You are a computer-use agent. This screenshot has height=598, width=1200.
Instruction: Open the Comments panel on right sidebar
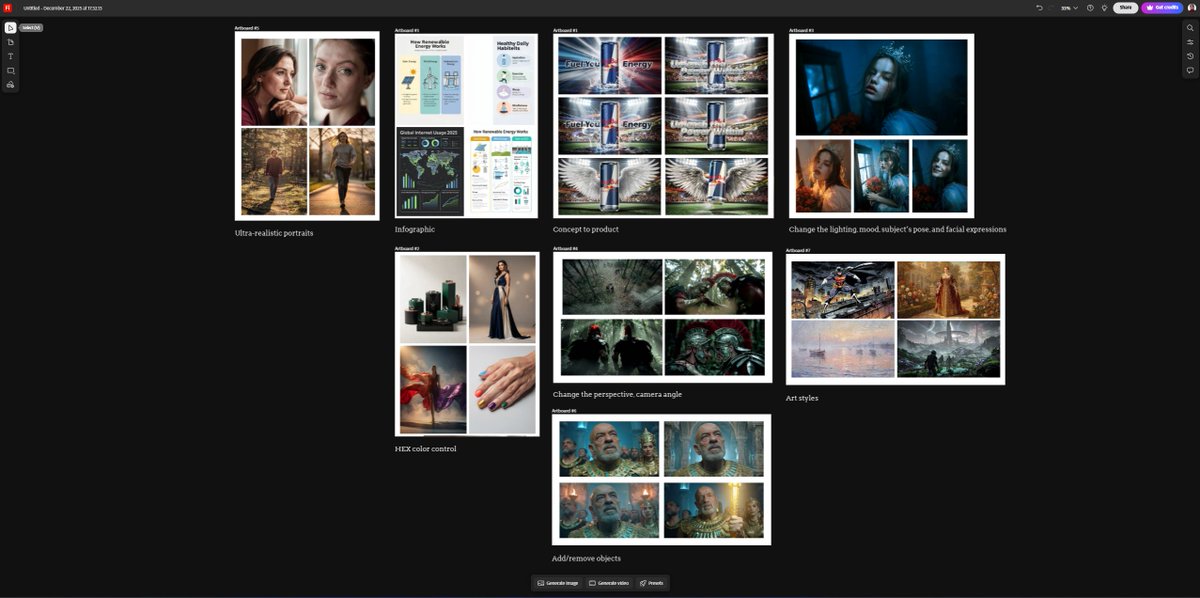pyautogui.click(x=1190, y=70)
